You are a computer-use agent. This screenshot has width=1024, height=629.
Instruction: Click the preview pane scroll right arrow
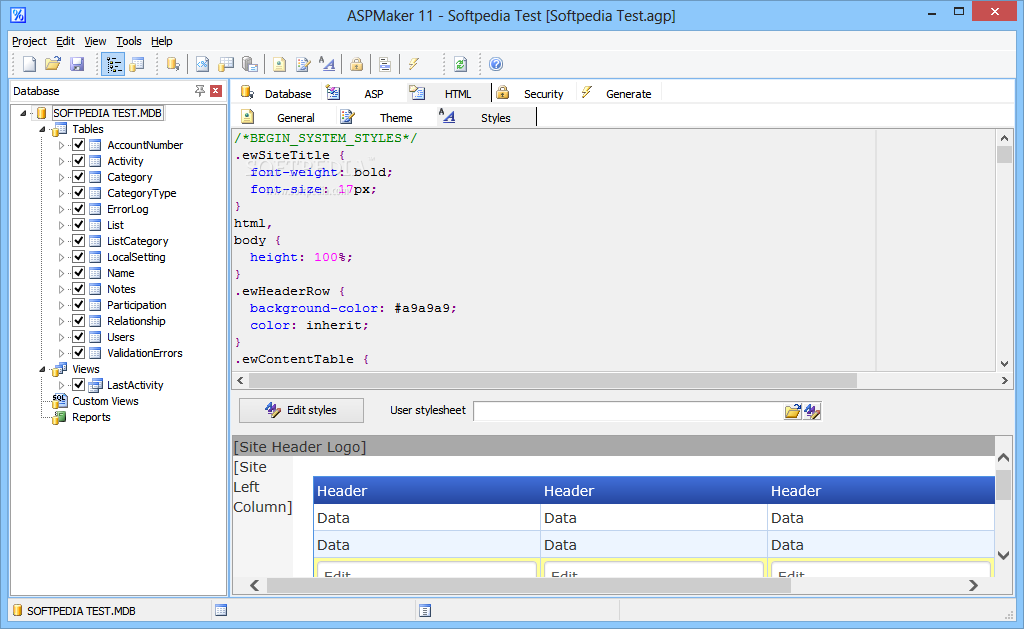[973, 586]
